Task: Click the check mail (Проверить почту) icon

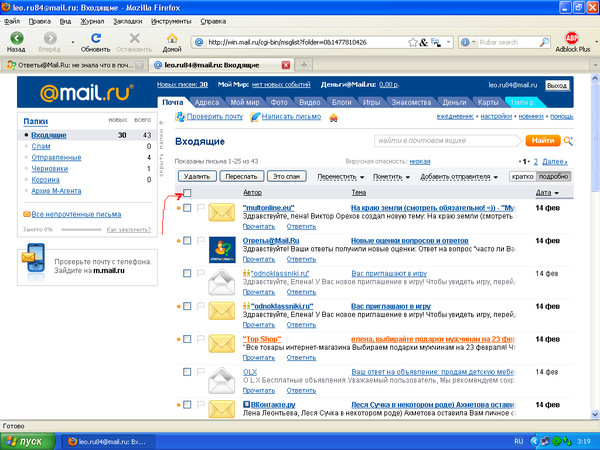Action: click(x=180, y=117)
